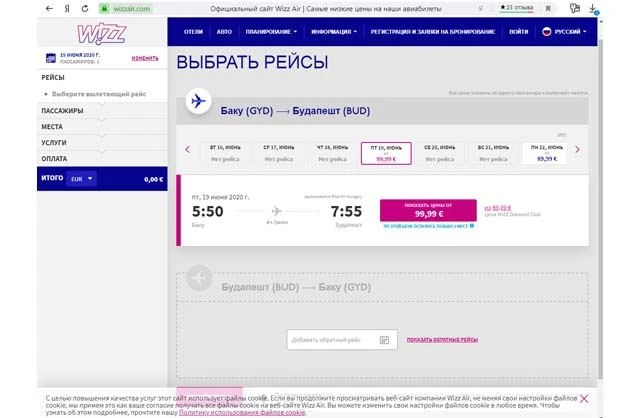Select date ВС 21 июнь
Image resolution: width=627 pixels, height=418 pixels.
pyautogui.click(x=493, y=153)
